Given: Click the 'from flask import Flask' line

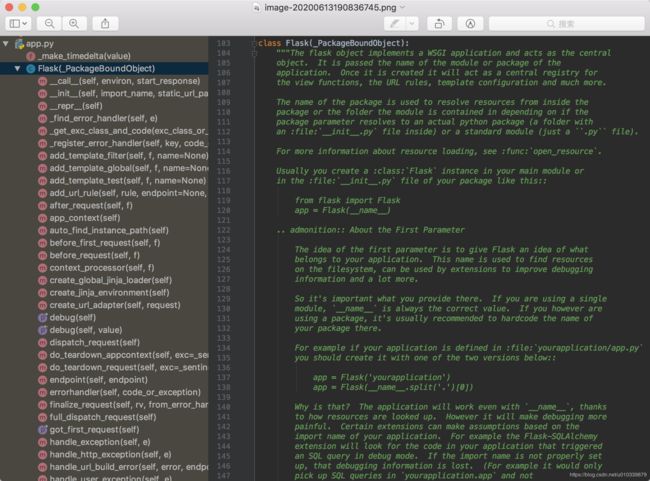Looking at the screenshot, I should coord(347,201).
